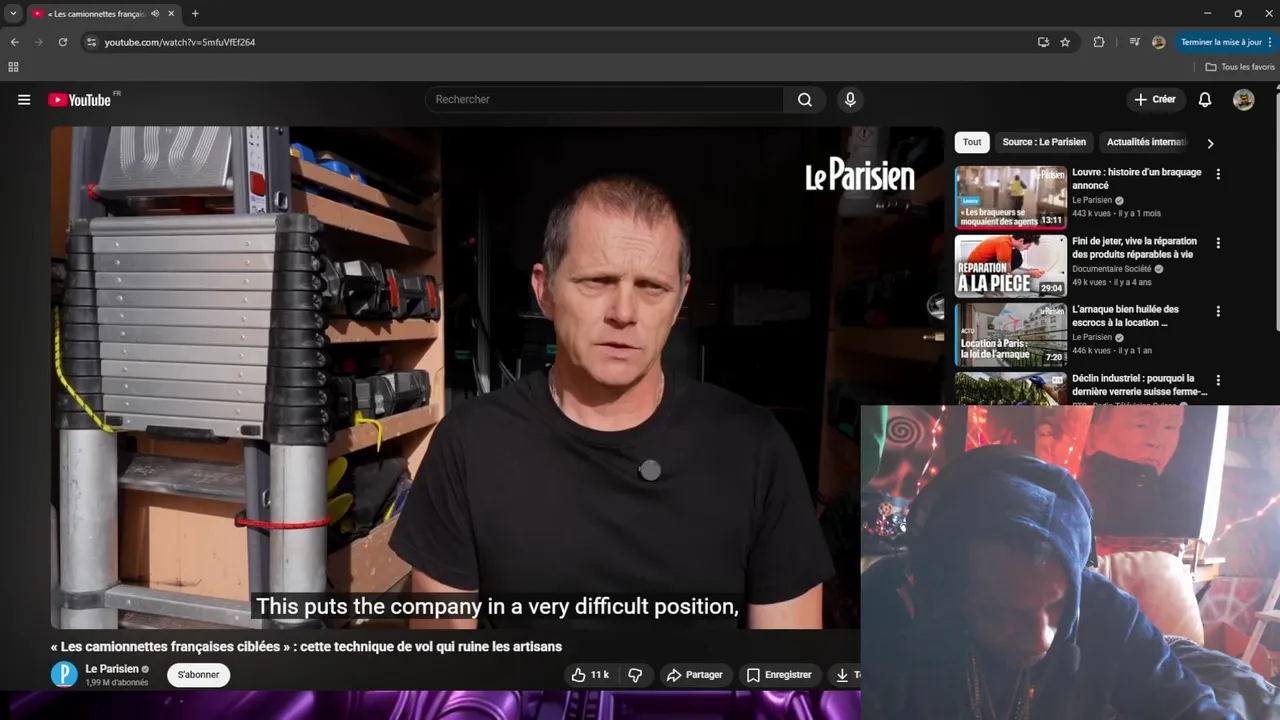The width and height of the screenshot is (1280, 720).
Task: Click the Partager share button
Action: pyautogui.click(x=695, y=675)
